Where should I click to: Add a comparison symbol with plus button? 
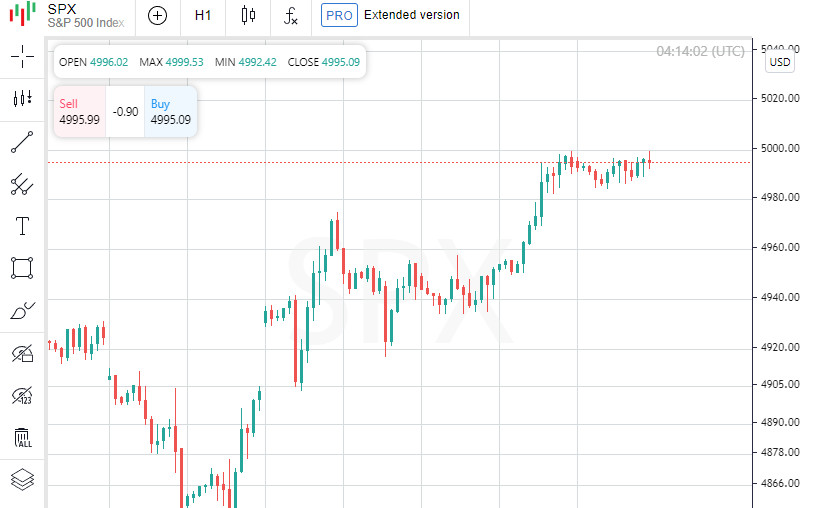(158, 15)
